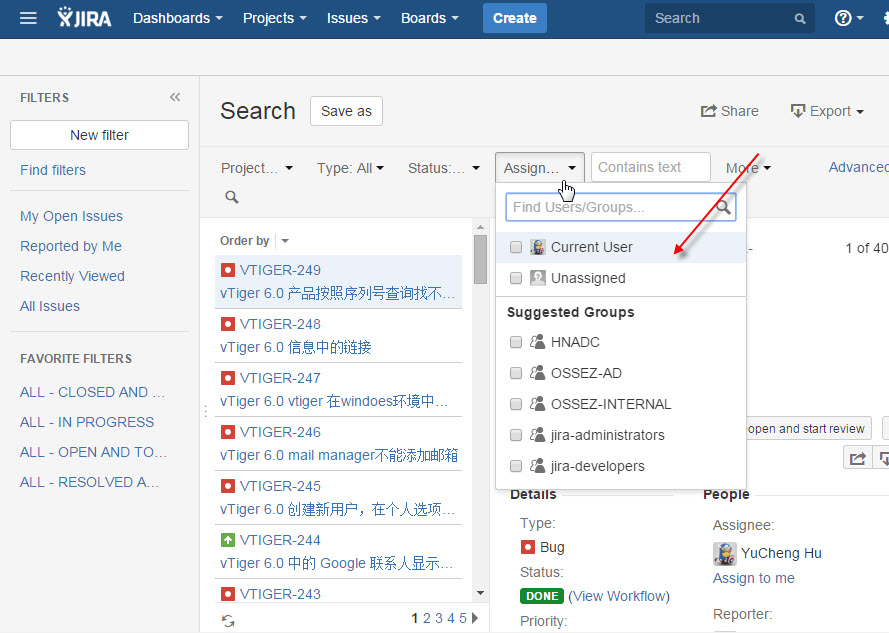The image size is (889, 633).
Task: Expand the Issues menu
Action: tap(353, 18)
